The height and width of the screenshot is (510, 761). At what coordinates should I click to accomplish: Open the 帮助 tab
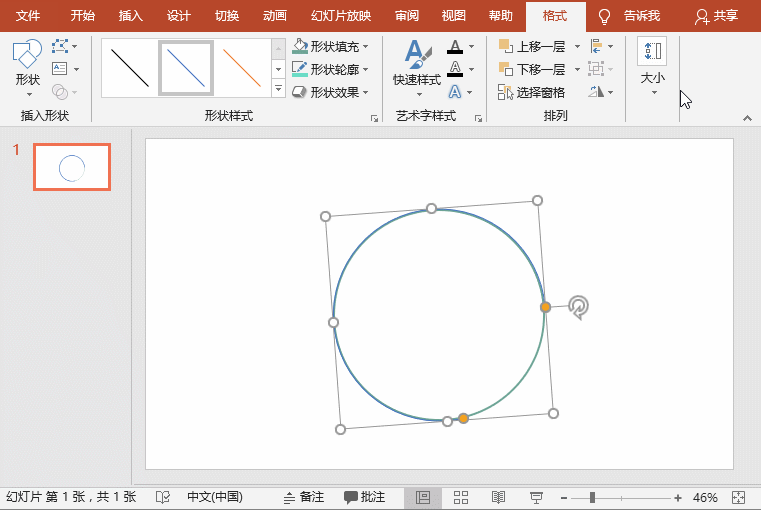[x=500, y=16]
